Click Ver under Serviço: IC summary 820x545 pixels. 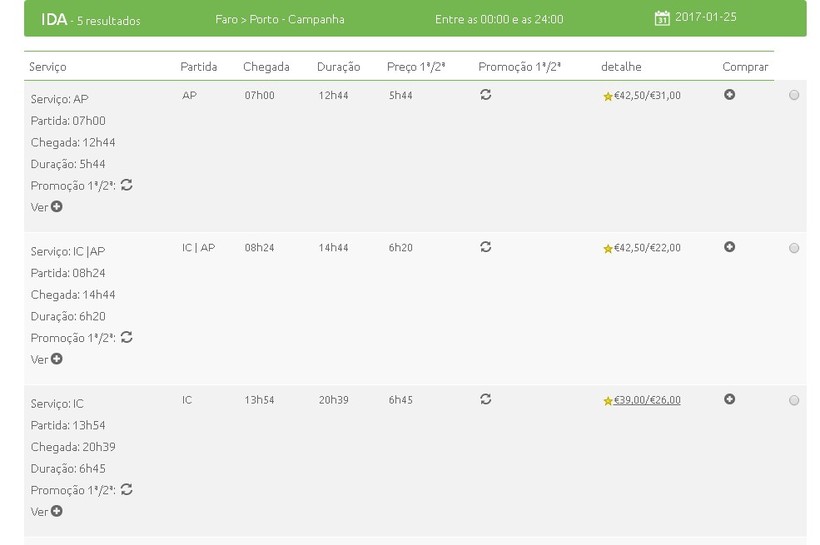pos(46,512)
